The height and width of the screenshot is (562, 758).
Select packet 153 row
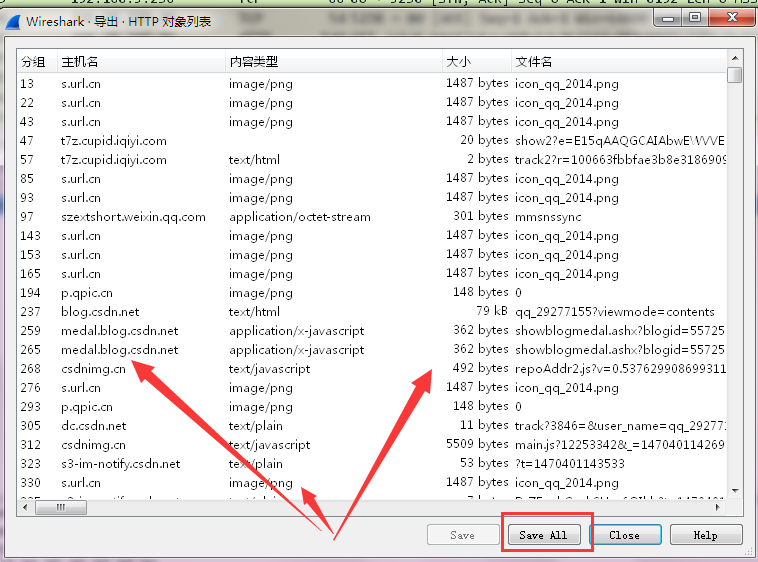[371, 255]
